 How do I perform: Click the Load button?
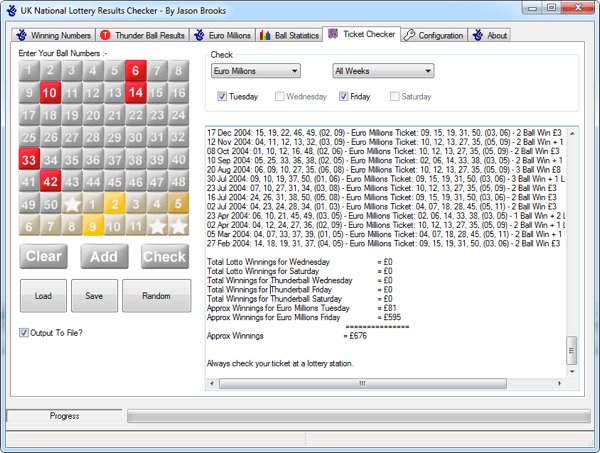43,296
